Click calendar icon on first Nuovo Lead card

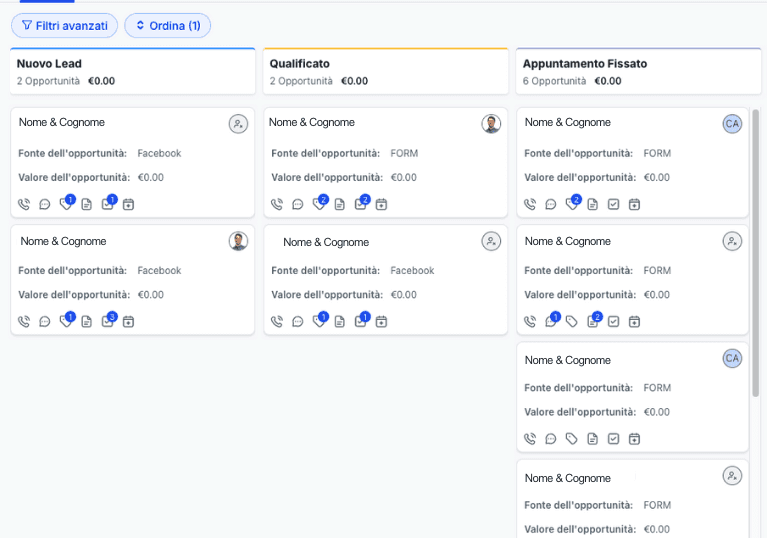pos(128,204)
